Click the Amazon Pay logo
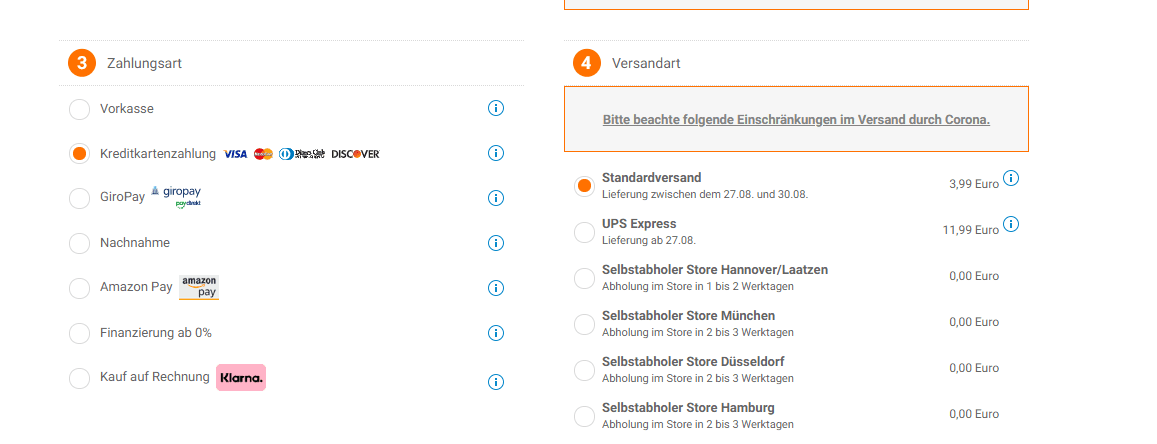Viewport: 1157px width, 444px height. [199, 288]
